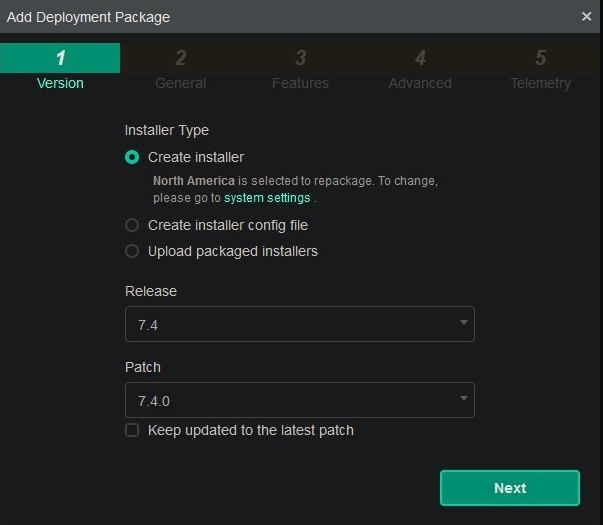Click the Patch dropdown arrow
The width and height of the screenshot is (603, 525).
pos(464,399)
